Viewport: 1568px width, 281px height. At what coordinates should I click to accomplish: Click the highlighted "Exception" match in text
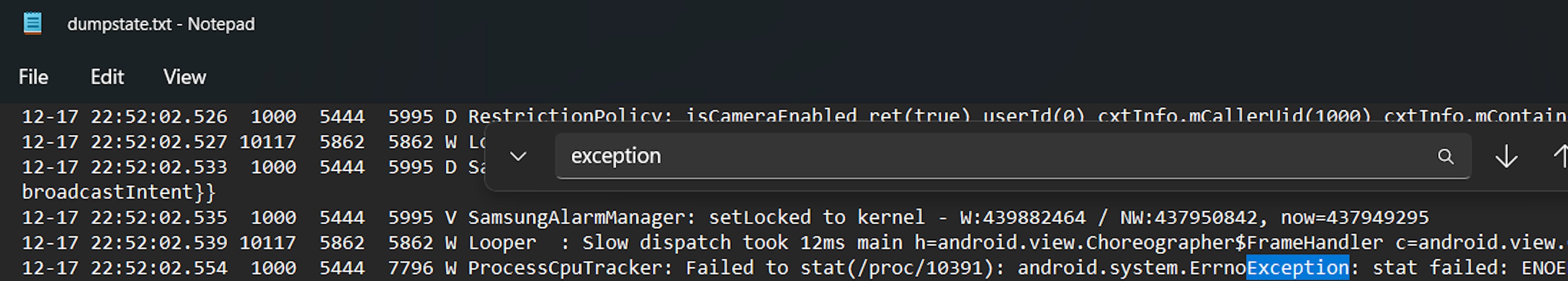pos(1298,268)
